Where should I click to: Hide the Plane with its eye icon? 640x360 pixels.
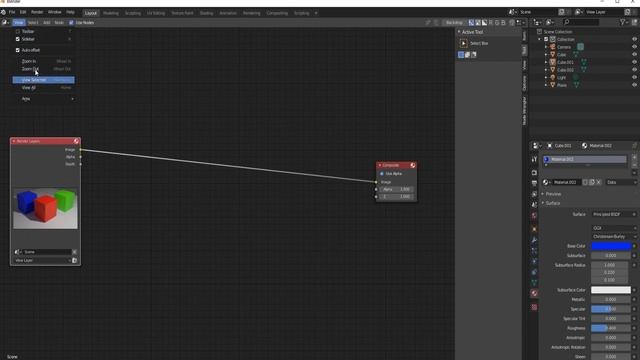634,85
